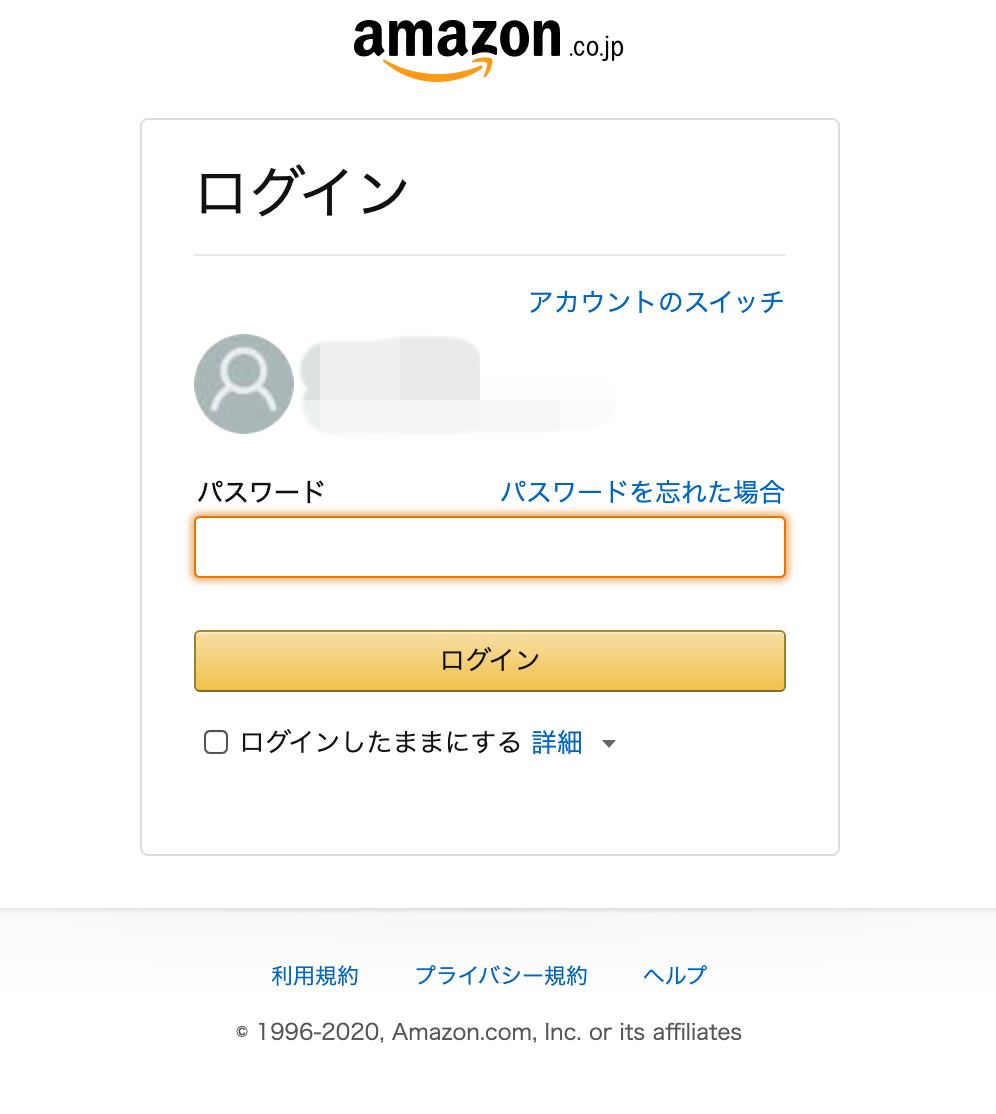Open the プライバシー規約 footer link
This screenshot has width=996, height=1114.
pos(501,976)
